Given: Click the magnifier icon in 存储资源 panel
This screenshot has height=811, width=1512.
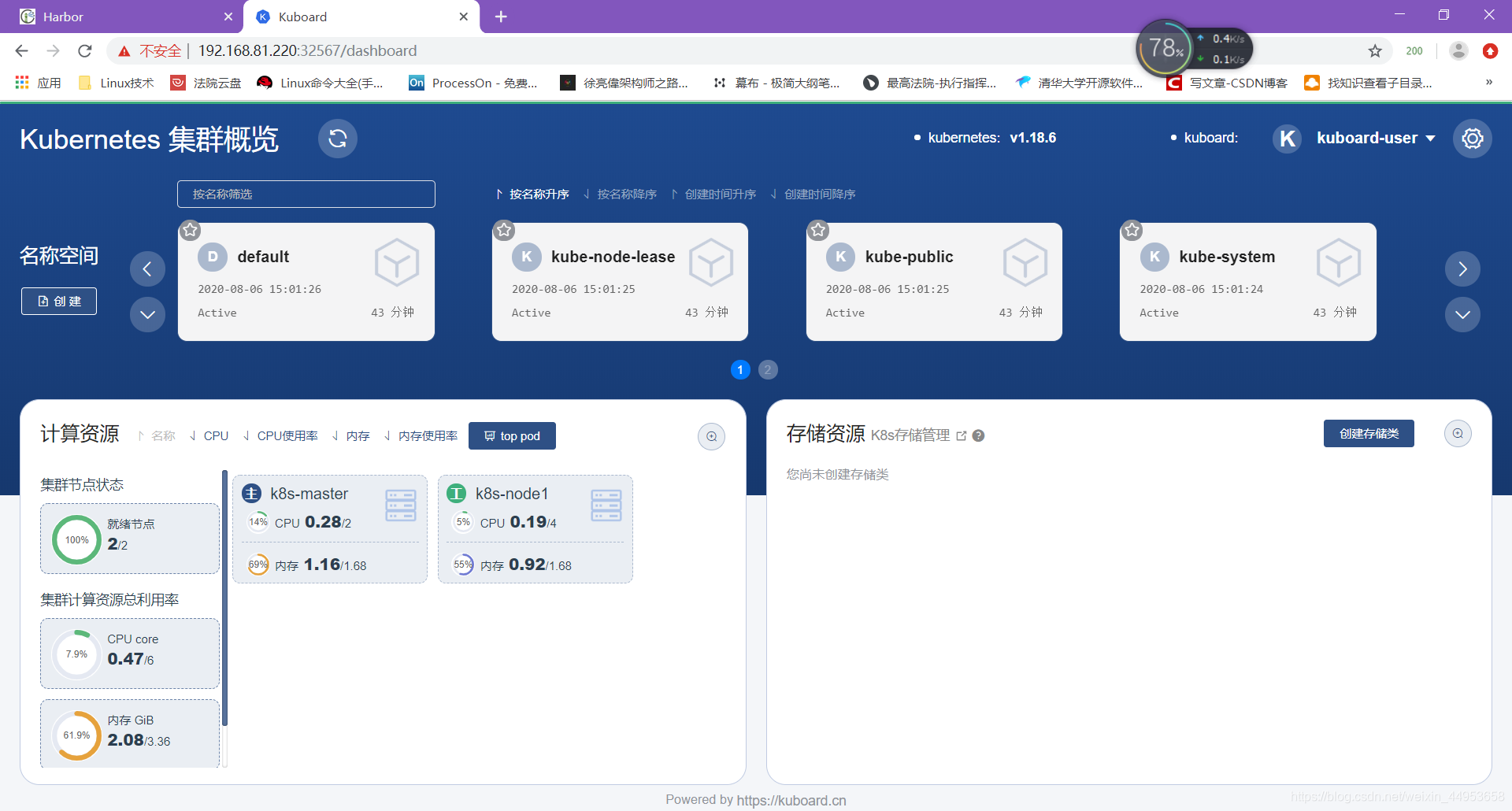Looking at the screenshot, I should [x=1458, y=433].
